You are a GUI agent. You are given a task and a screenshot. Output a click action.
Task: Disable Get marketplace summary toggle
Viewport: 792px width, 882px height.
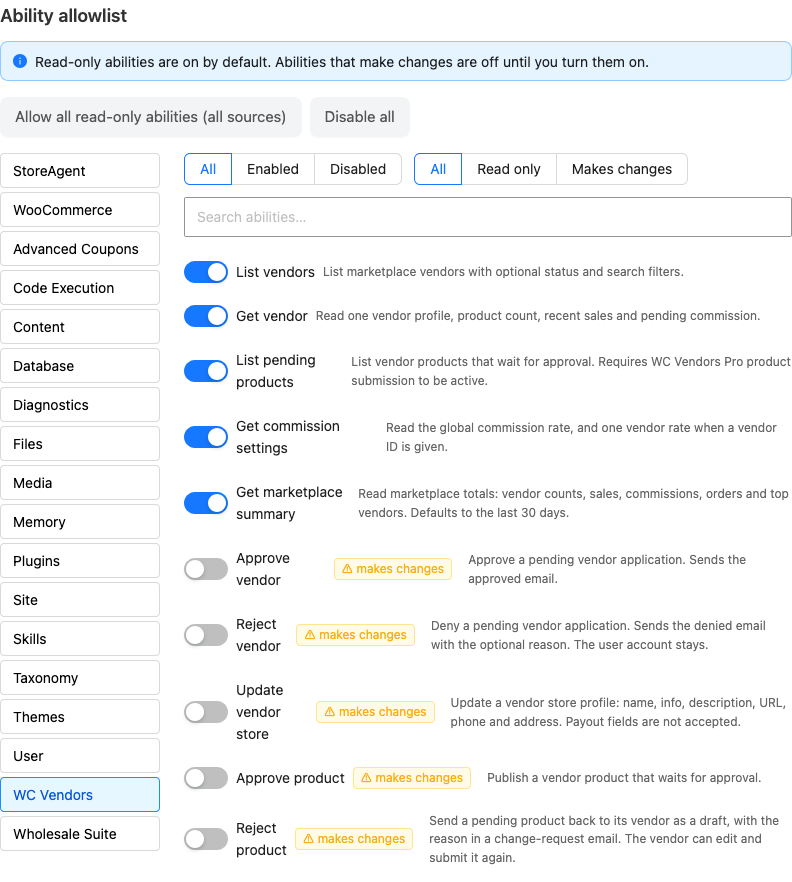(206, 503)
